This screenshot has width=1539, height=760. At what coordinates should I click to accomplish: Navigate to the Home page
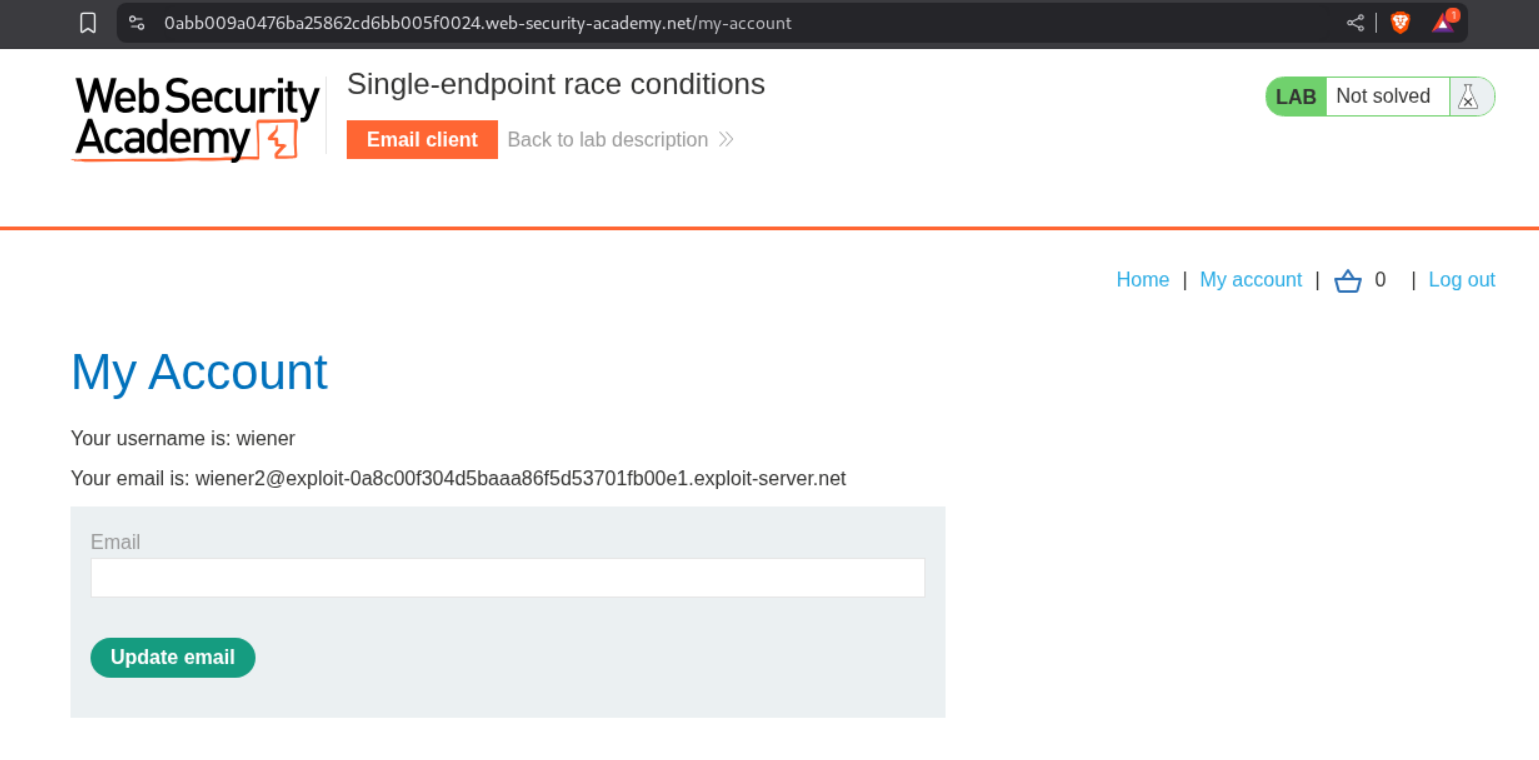1142,280
